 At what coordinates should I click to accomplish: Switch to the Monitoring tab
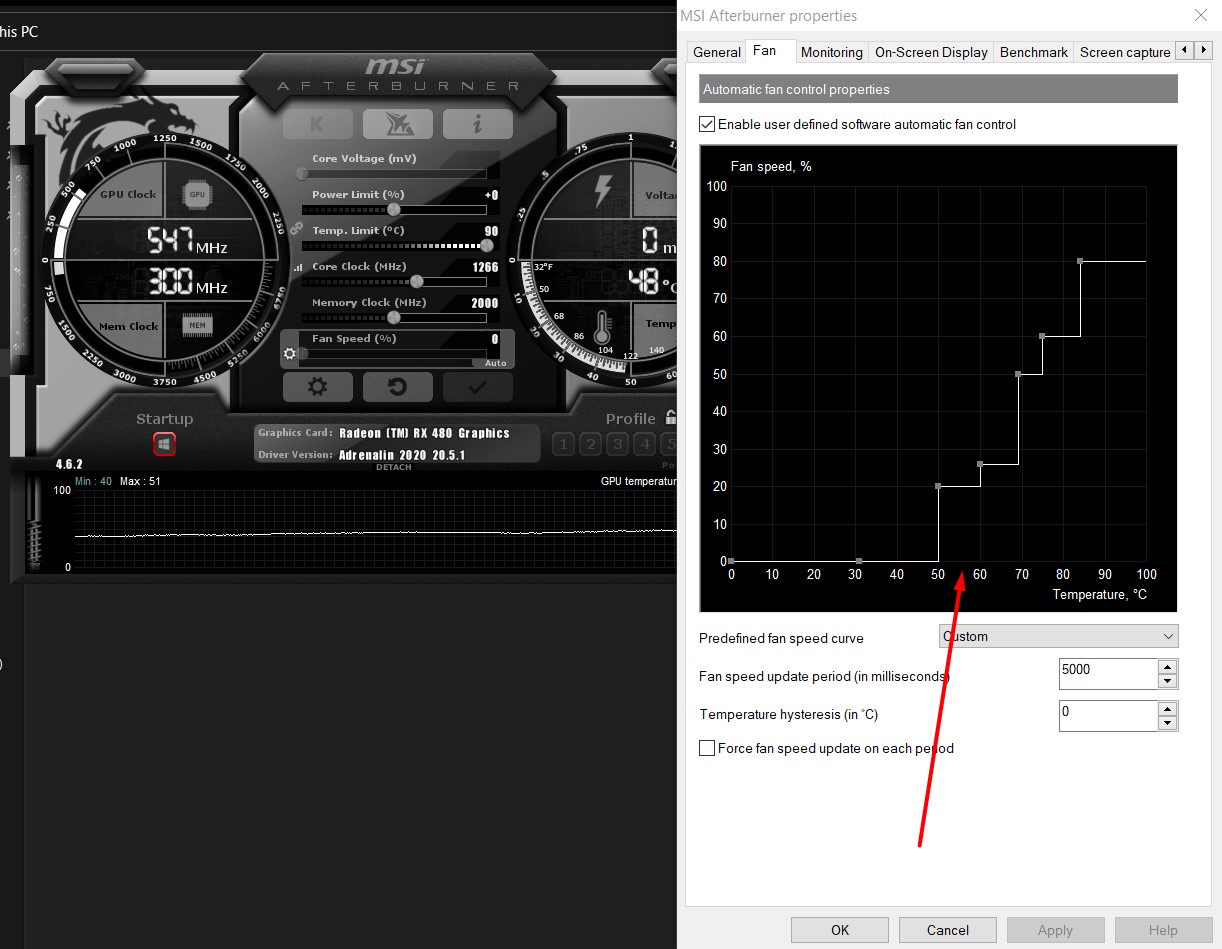(x=831, y=52)
